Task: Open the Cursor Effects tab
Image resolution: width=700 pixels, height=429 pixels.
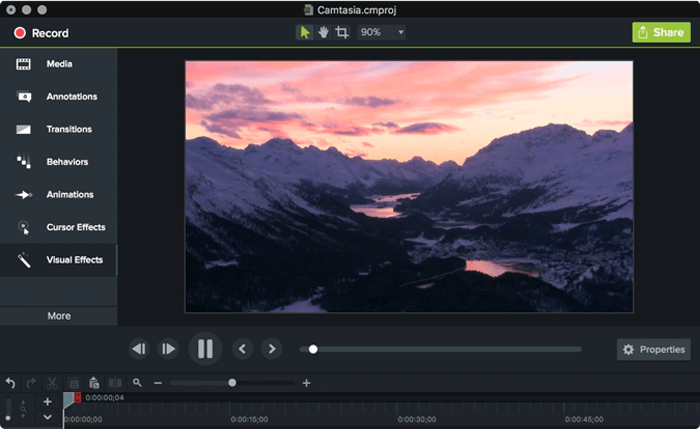Action: [x=58, y=227]
